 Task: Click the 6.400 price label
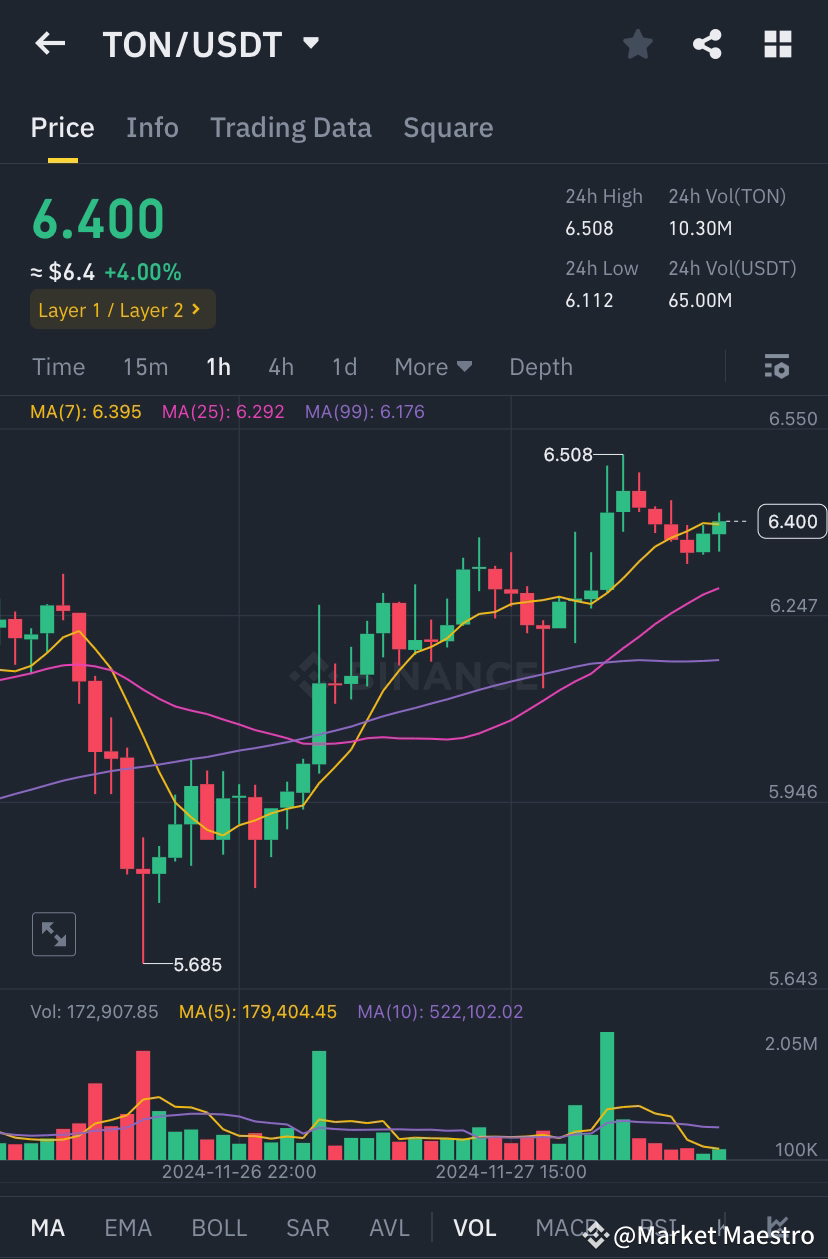pos(792,521)
